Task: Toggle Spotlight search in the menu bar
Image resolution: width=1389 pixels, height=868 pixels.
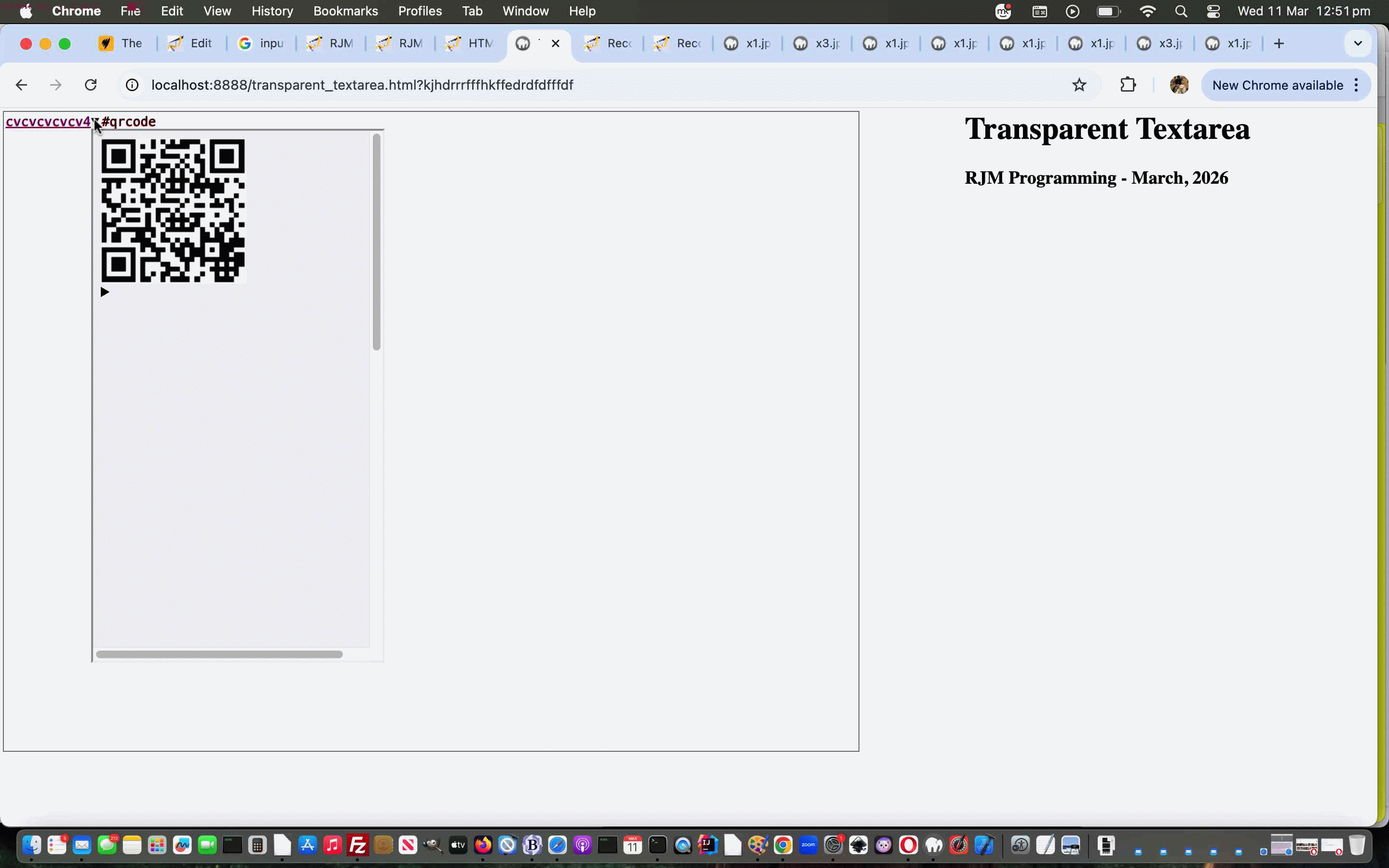Action: [1181, 11]
